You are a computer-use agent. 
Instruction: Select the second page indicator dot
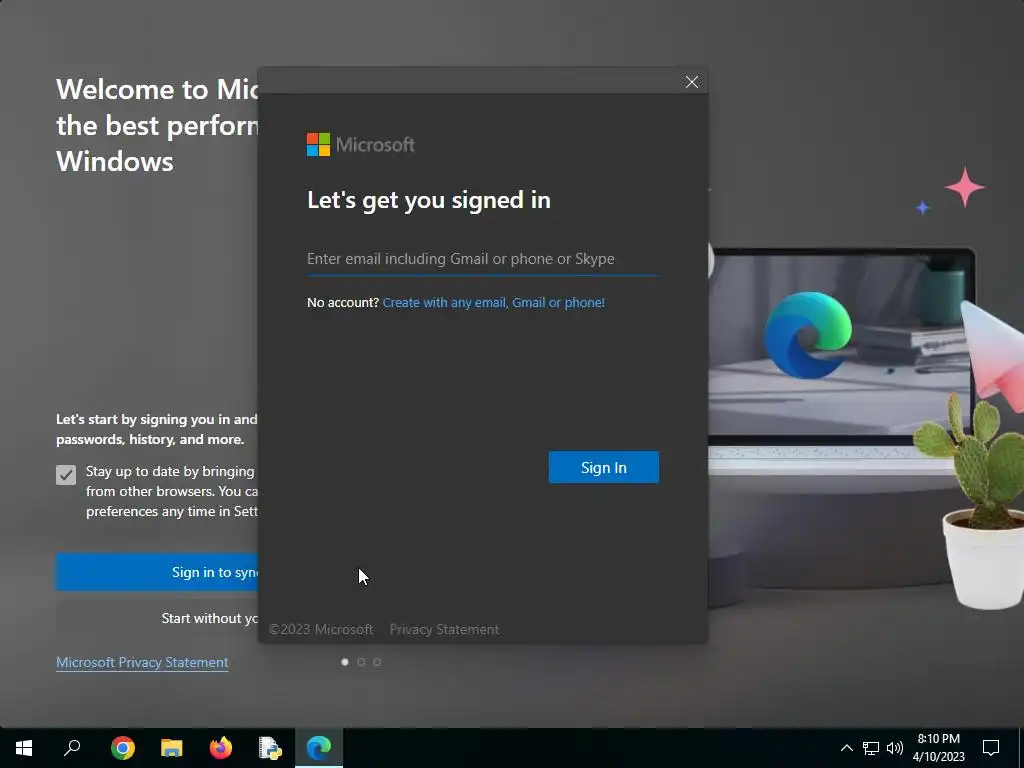(x=361, y=662)
